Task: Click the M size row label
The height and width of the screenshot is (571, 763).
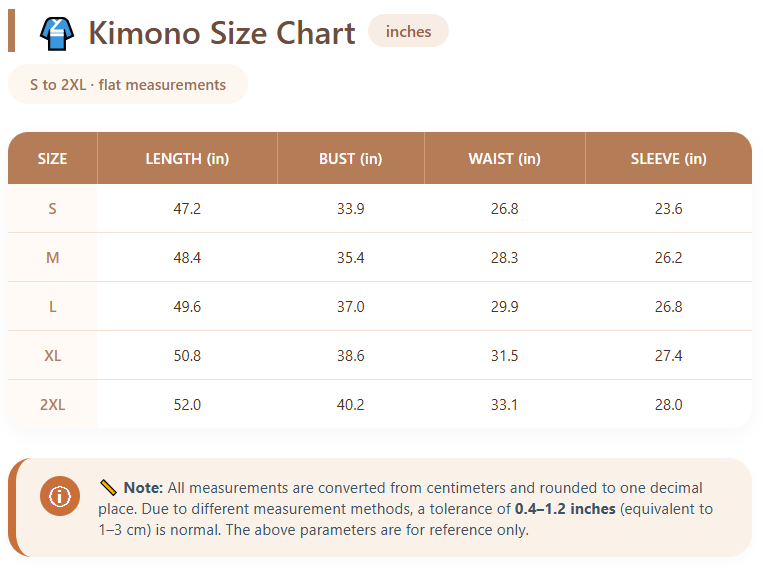Action: point(52,258)
